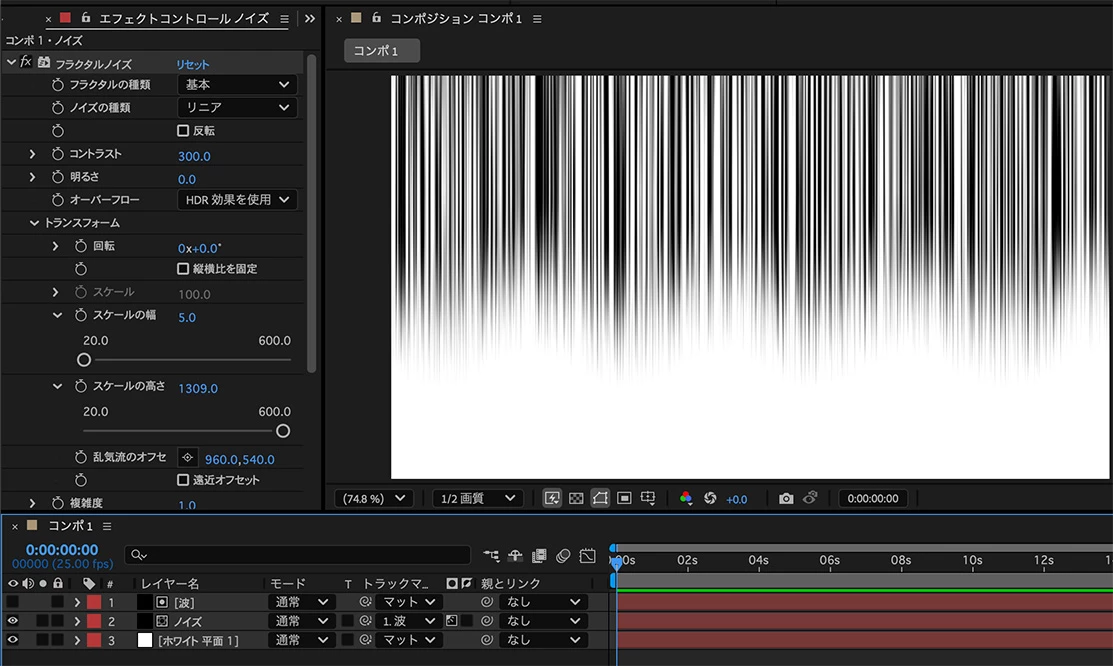Enable motion blur icon in timeline
The image size is (1113, 666).
[563, 555]
